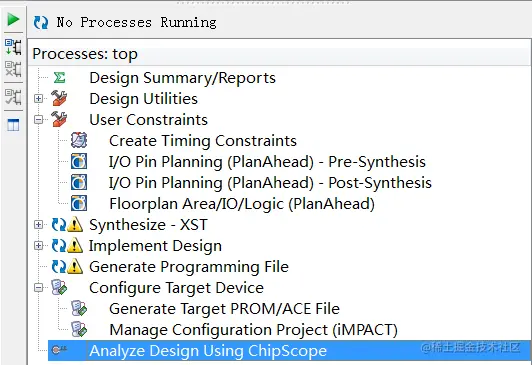Screen dimensions: 532x365
Task: Click the blue refresh icon beside No Processes Running
Action: 41,23
